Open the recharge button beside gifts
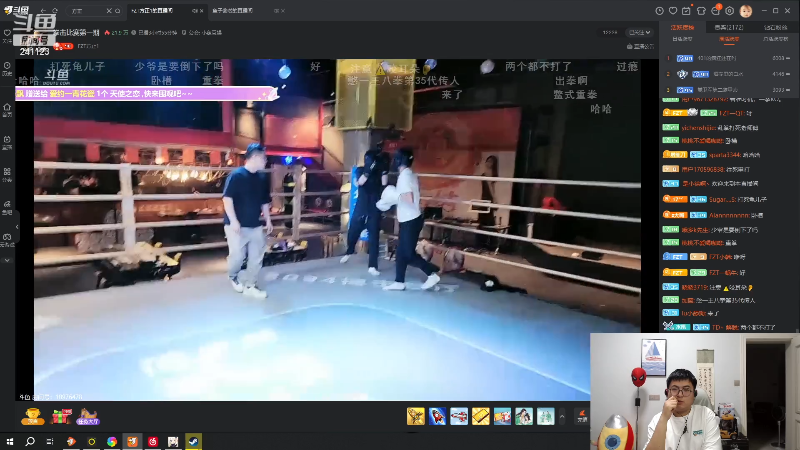 tap(582, 416)
